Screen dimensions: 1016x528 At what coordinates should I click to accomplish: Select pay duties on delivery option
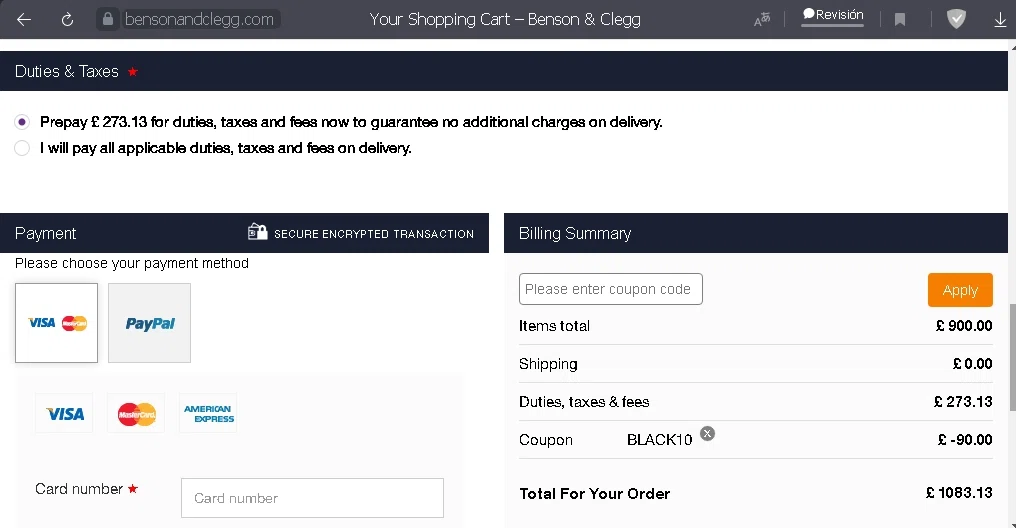point(22,148)
